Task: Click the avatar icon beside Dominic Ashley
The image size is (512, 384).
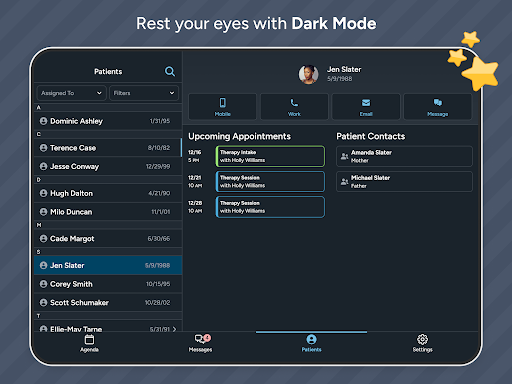Action: coord(43,121)
